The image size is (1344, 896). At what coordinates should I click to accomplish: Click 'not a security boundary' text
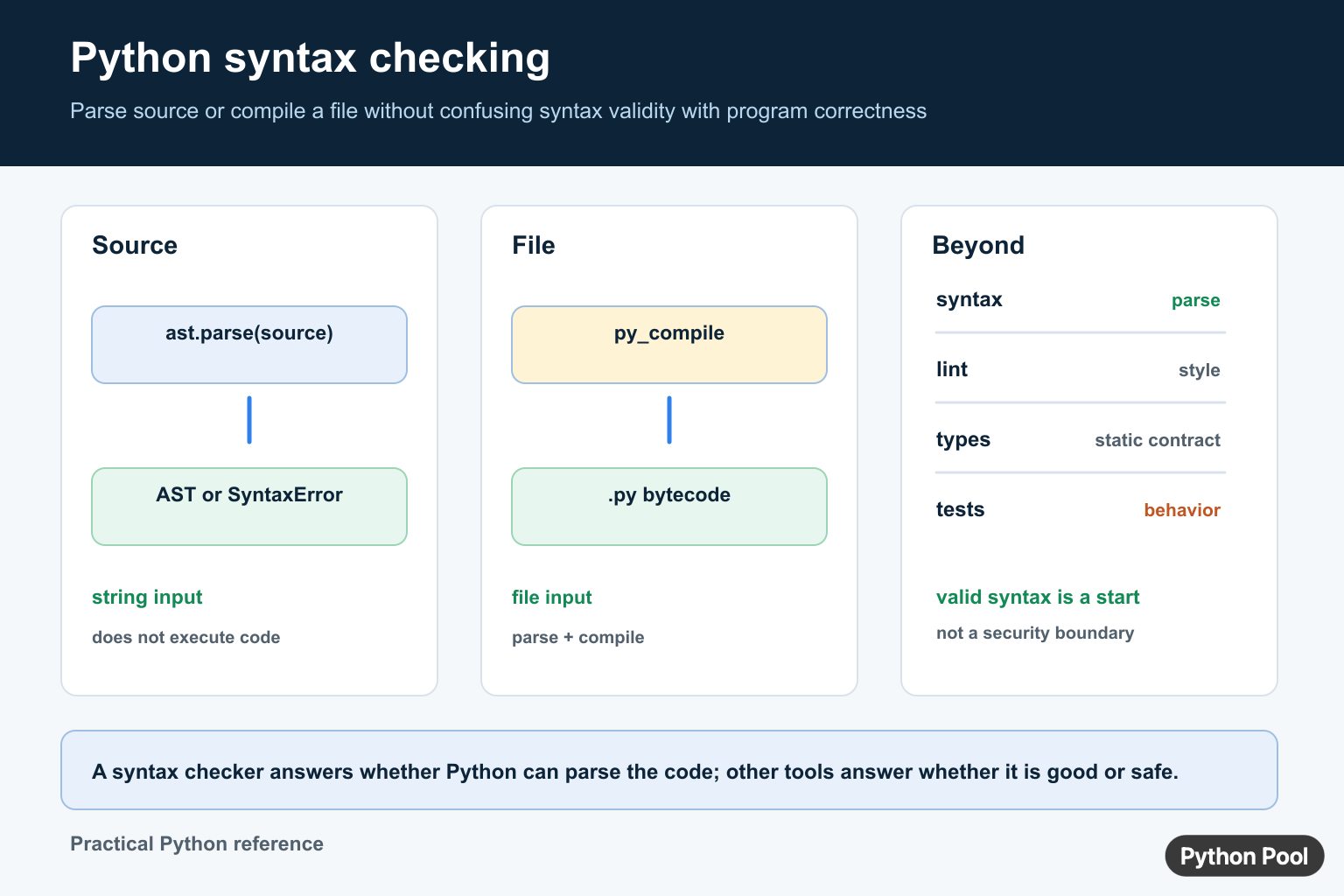tap(1035, 633)
